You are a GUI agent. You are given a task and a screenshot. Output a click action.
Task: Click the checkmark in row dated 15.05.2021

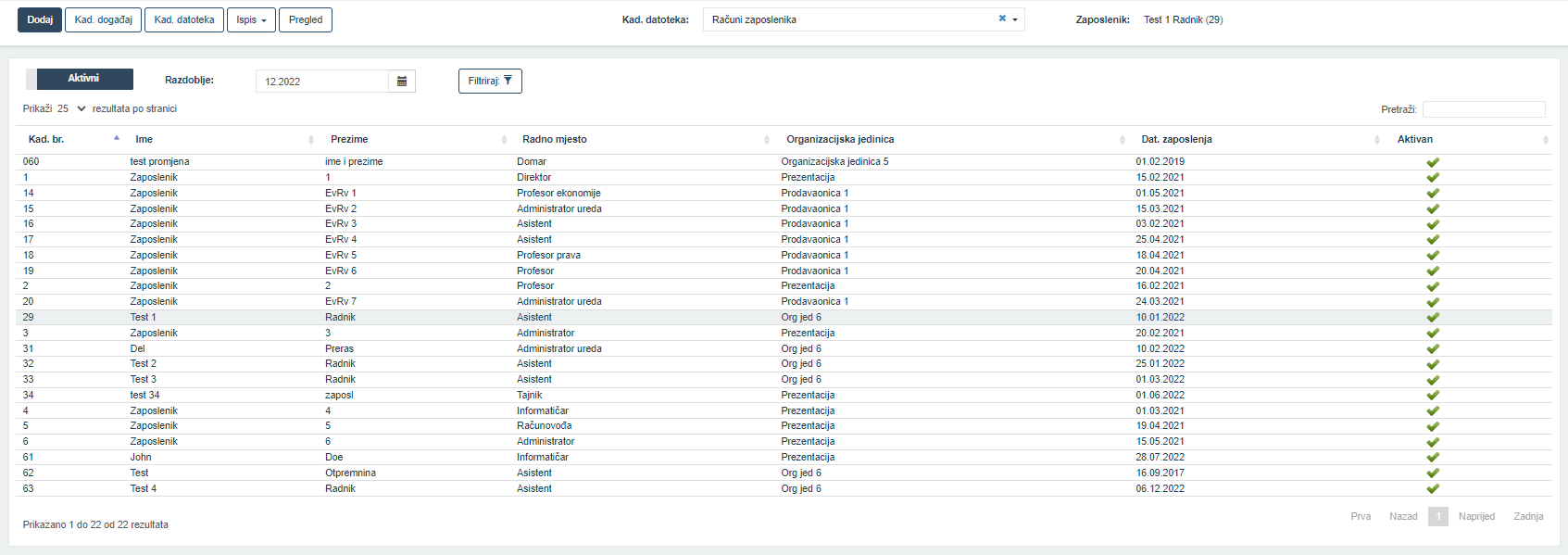pos(1433,442)
